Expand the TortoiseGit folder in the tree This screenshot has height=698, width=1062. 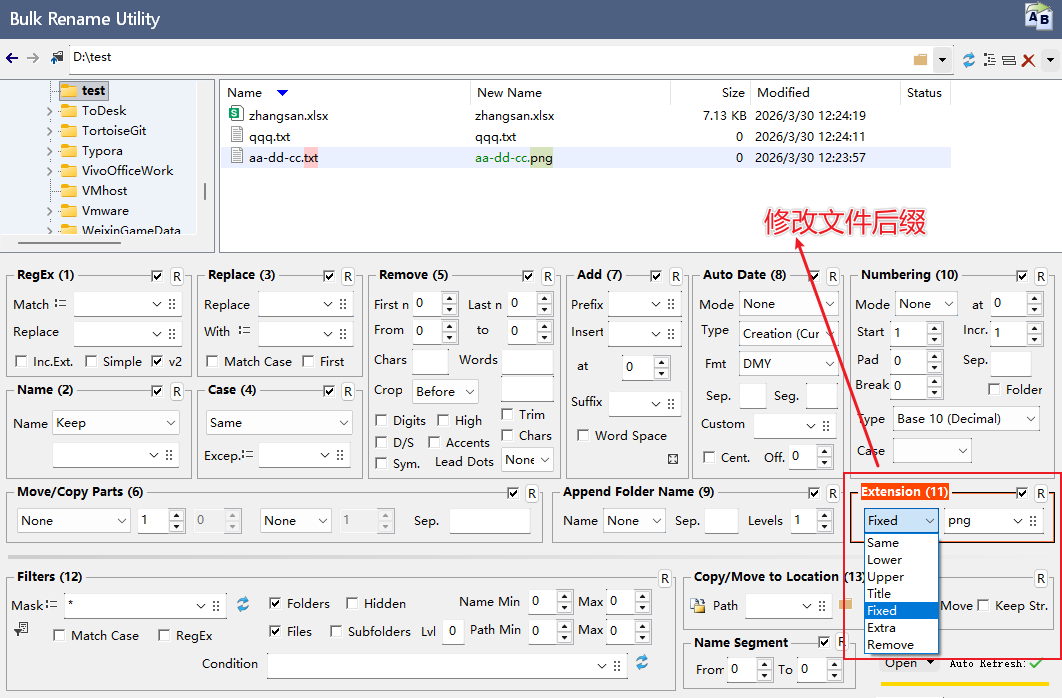pos(50,131)
